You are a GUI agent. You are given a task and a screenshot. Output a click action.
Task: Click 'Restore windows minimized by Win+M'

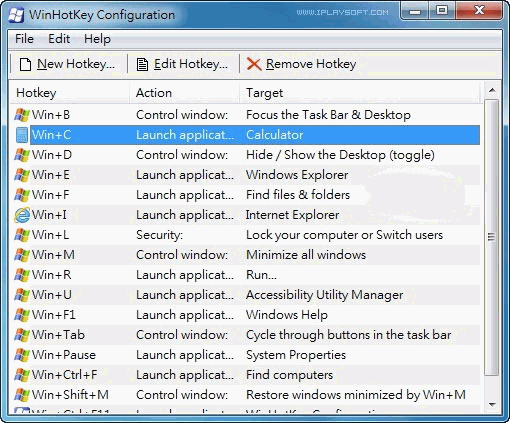[x=356, y=395]
